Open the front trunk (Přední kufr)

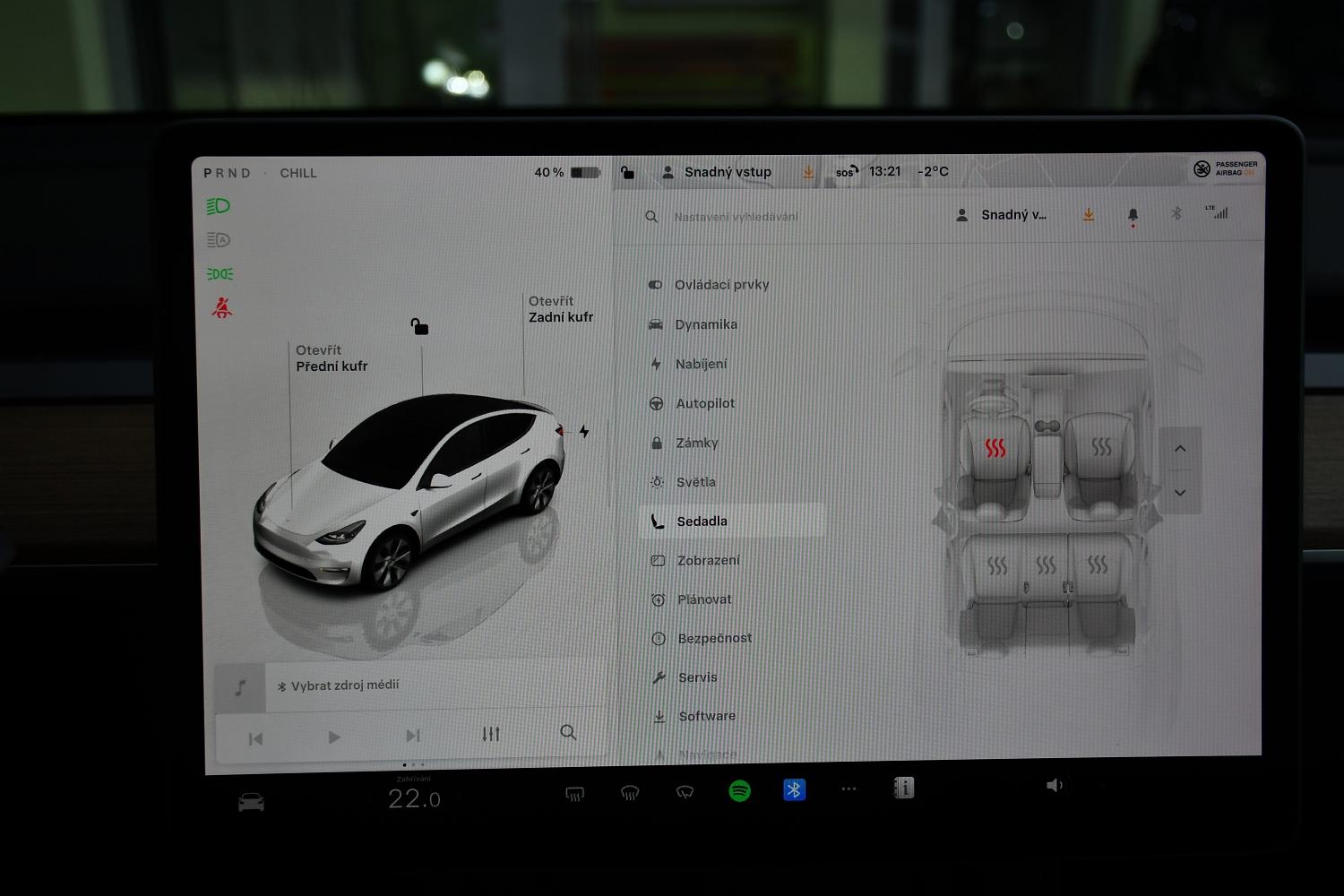point(331,358)
